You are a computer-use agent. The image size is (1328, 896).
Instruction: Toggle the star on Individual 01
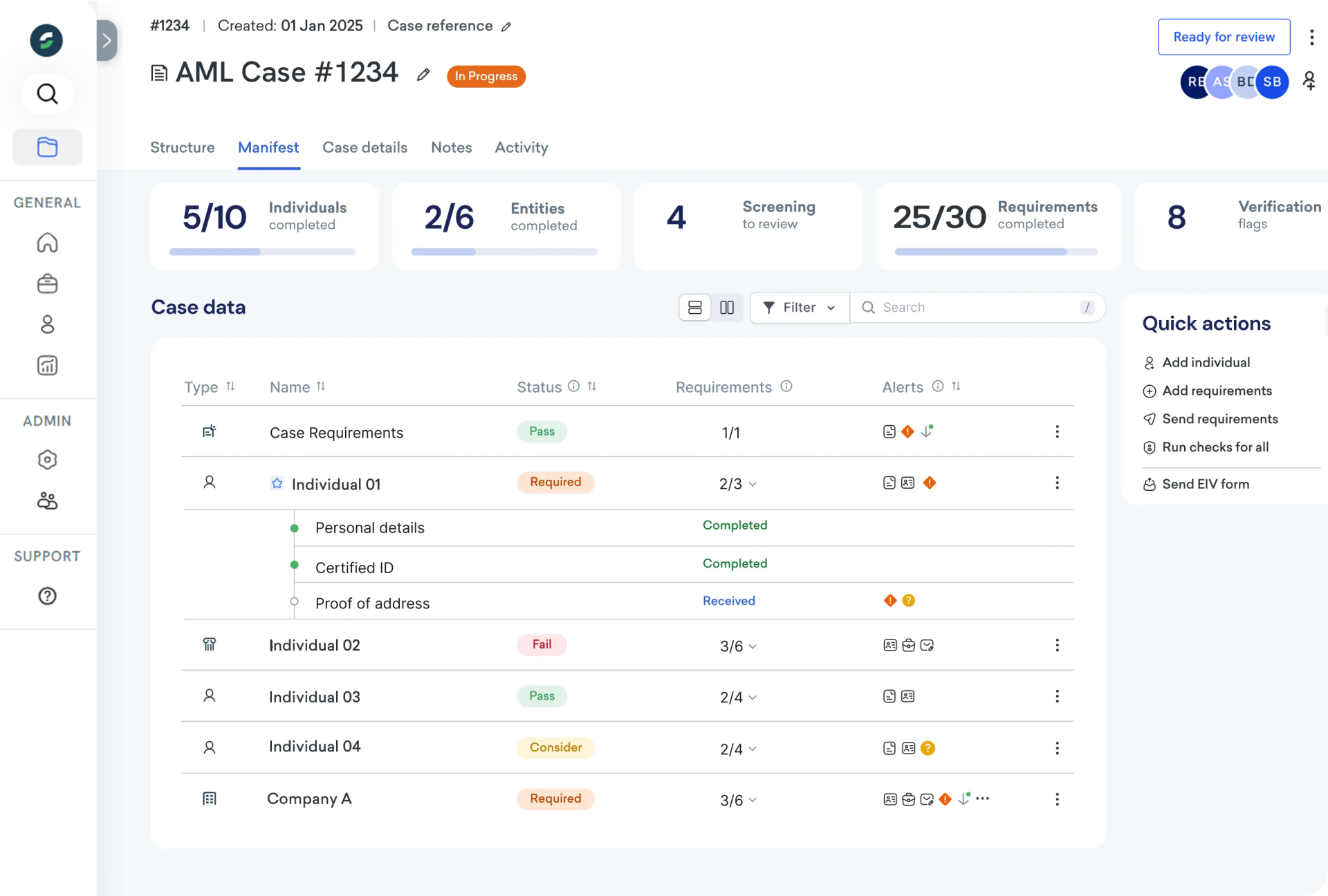pyautogui.click(x=277, y=483)
